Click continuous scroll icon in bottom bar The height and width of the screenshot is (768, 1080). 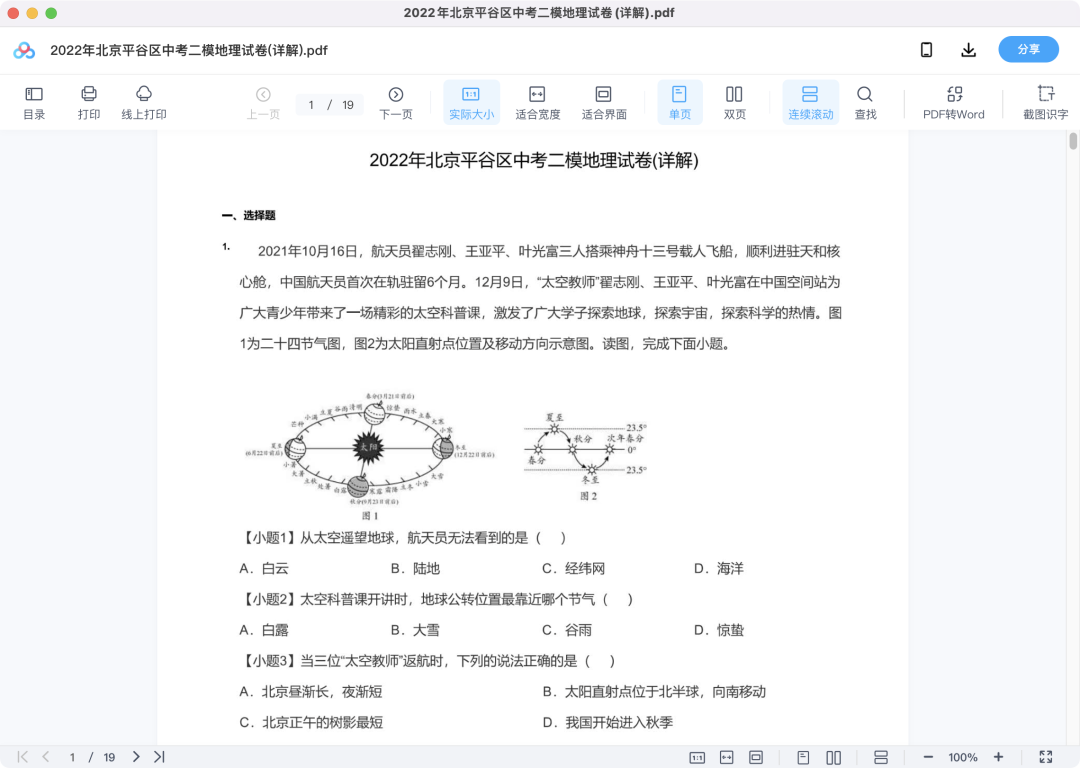(880, 758)
